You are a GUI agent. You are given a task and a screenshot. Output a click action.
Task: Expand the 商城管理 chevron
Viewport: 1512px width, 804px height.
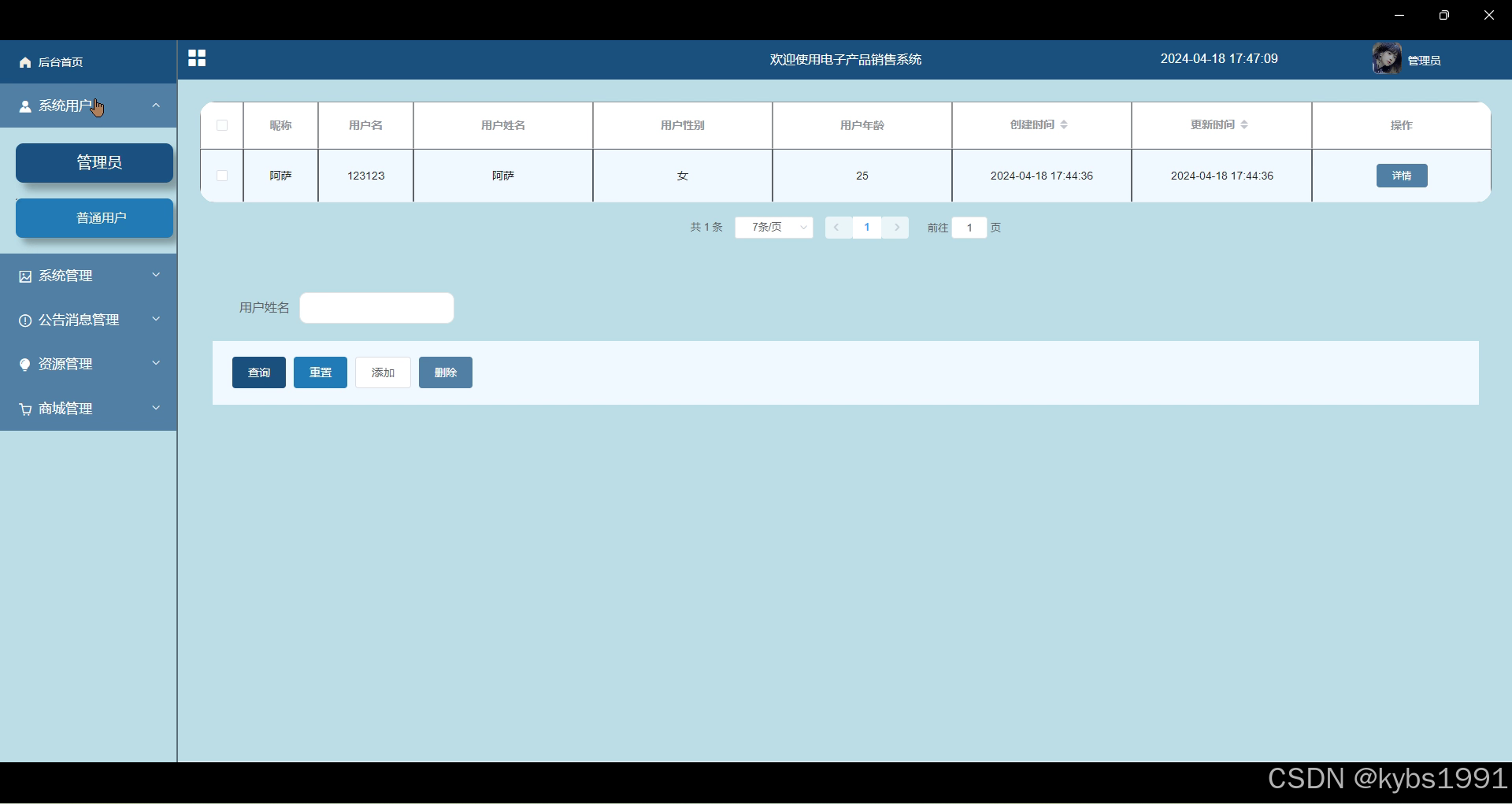156,408
